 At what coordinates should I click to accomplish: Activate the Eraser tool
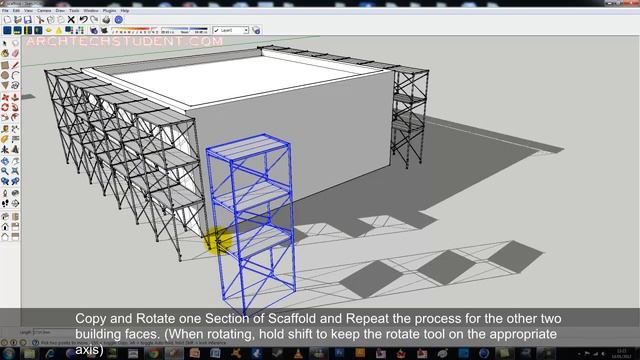tap(15, 53)
